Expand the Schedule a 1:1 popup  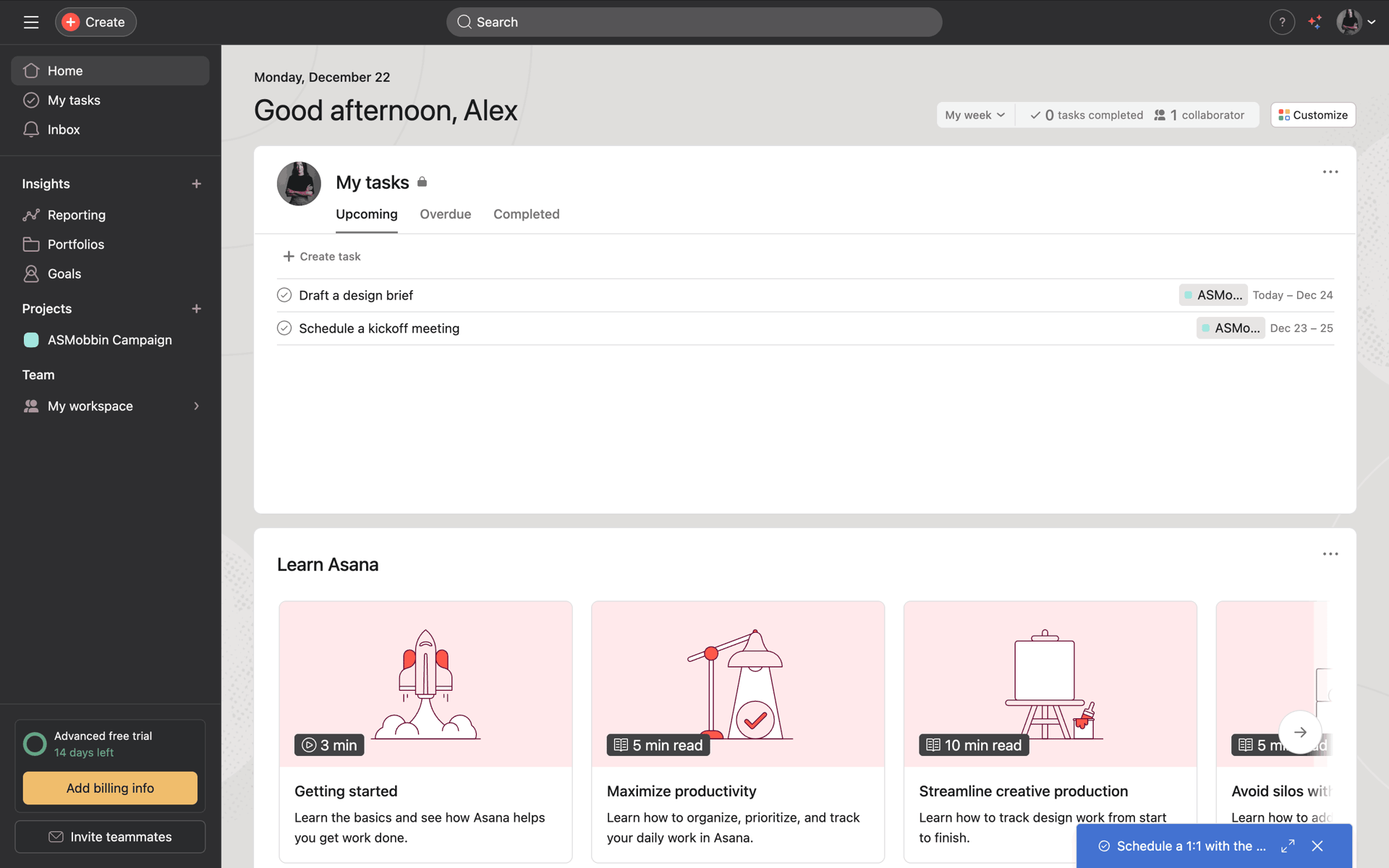1288,846
